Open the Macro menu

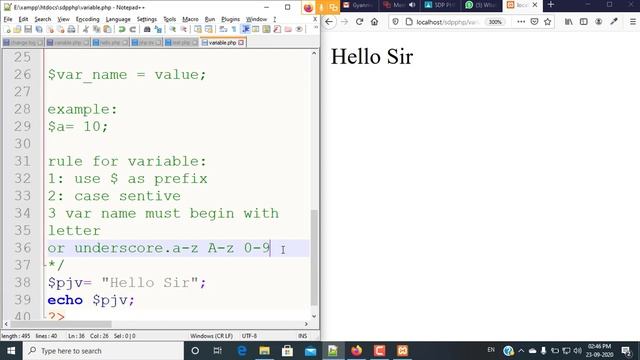190,19
